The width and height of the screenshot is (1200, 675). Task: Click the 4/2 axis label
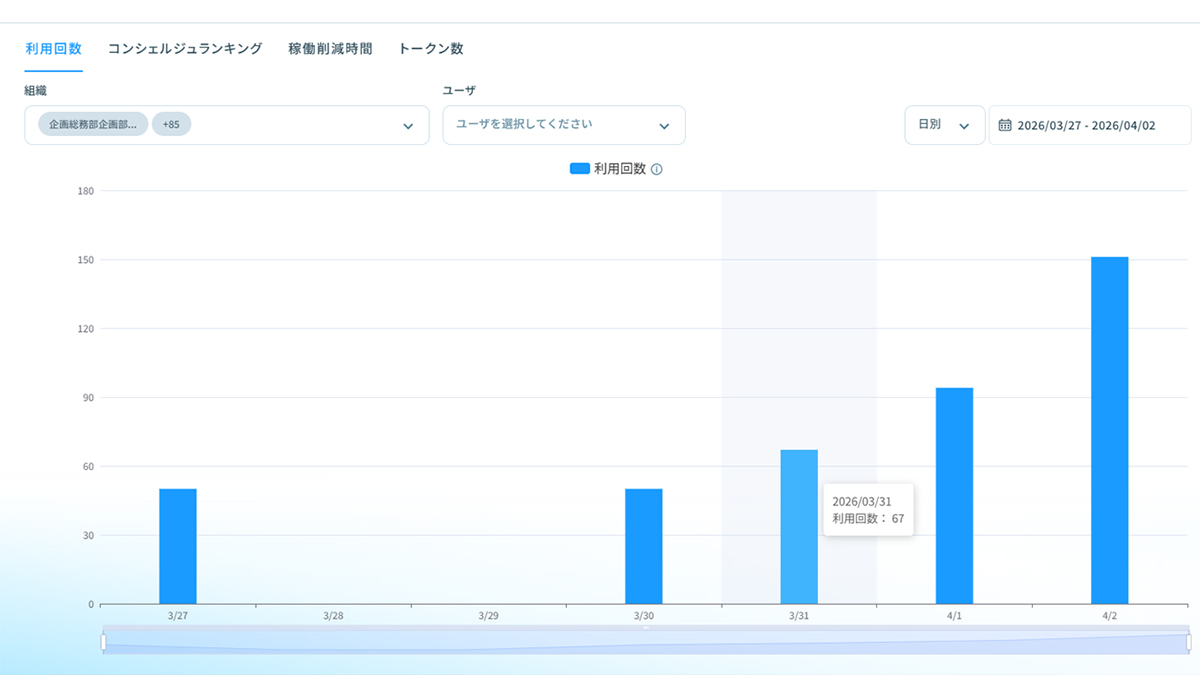tap(1109, 616)
